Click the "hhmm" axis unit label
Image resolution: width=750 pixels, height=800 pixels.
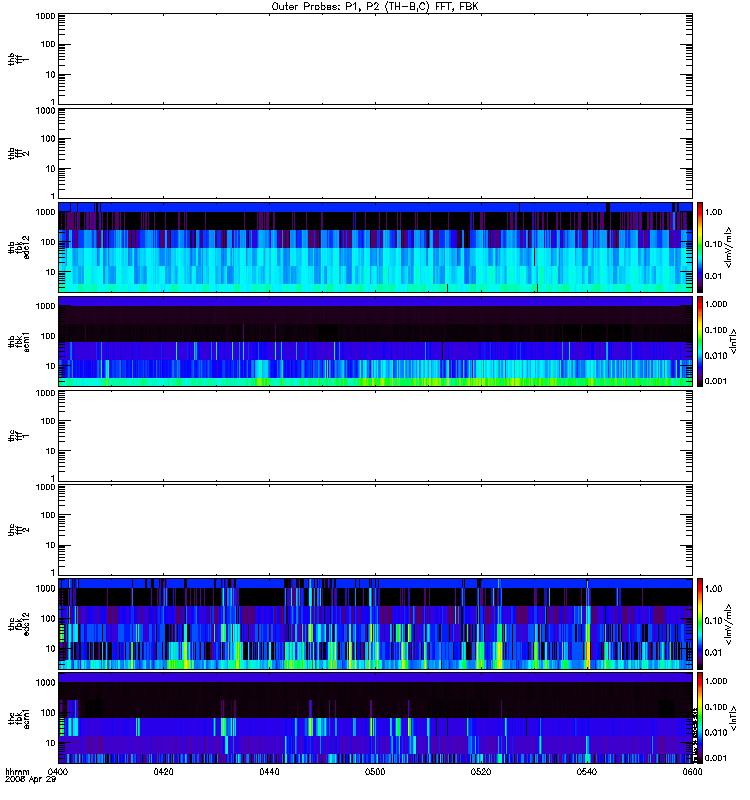[17, 772]
